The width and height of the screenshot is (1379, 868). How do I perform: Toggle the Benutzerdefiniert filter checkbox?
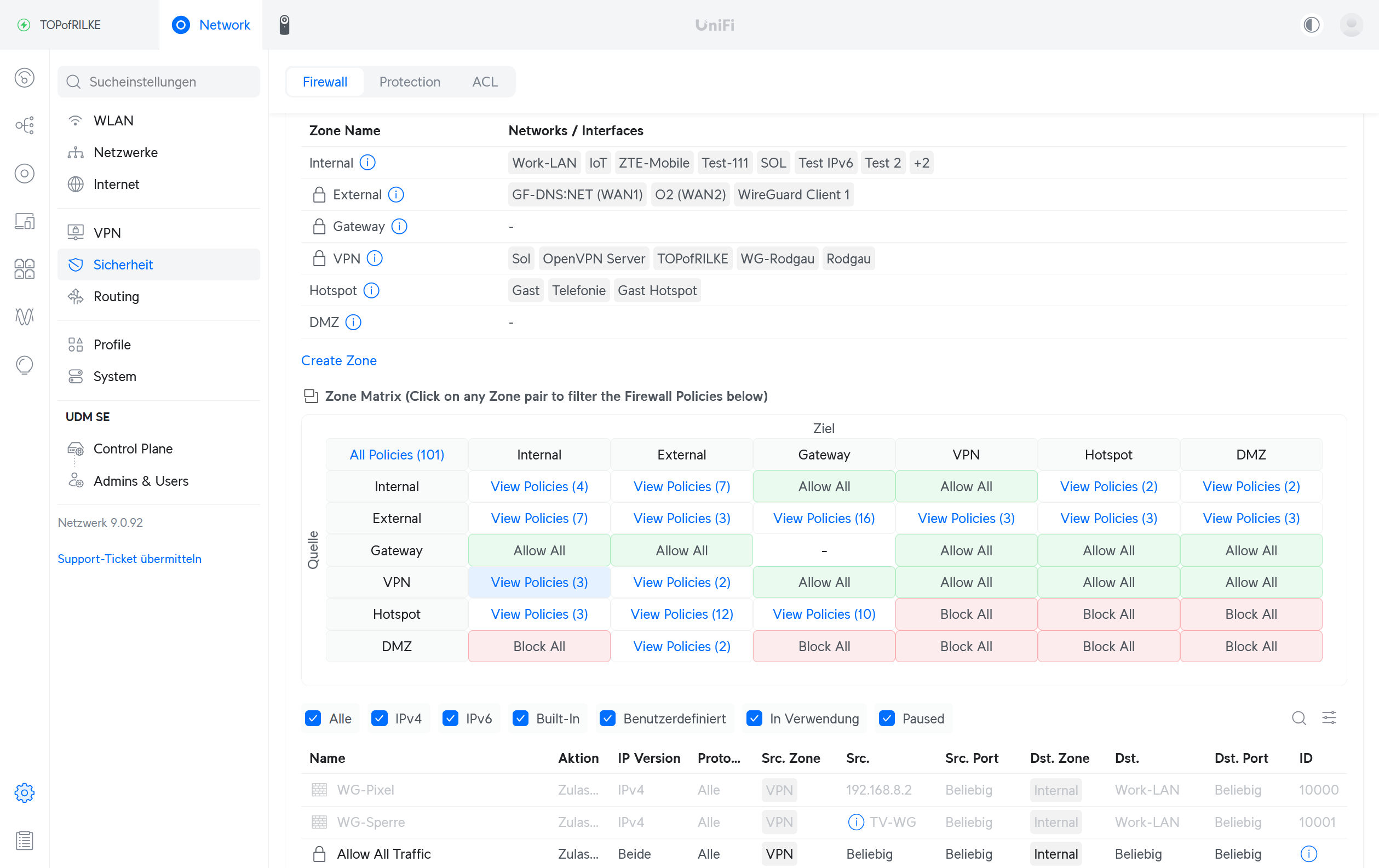(607, 718)
